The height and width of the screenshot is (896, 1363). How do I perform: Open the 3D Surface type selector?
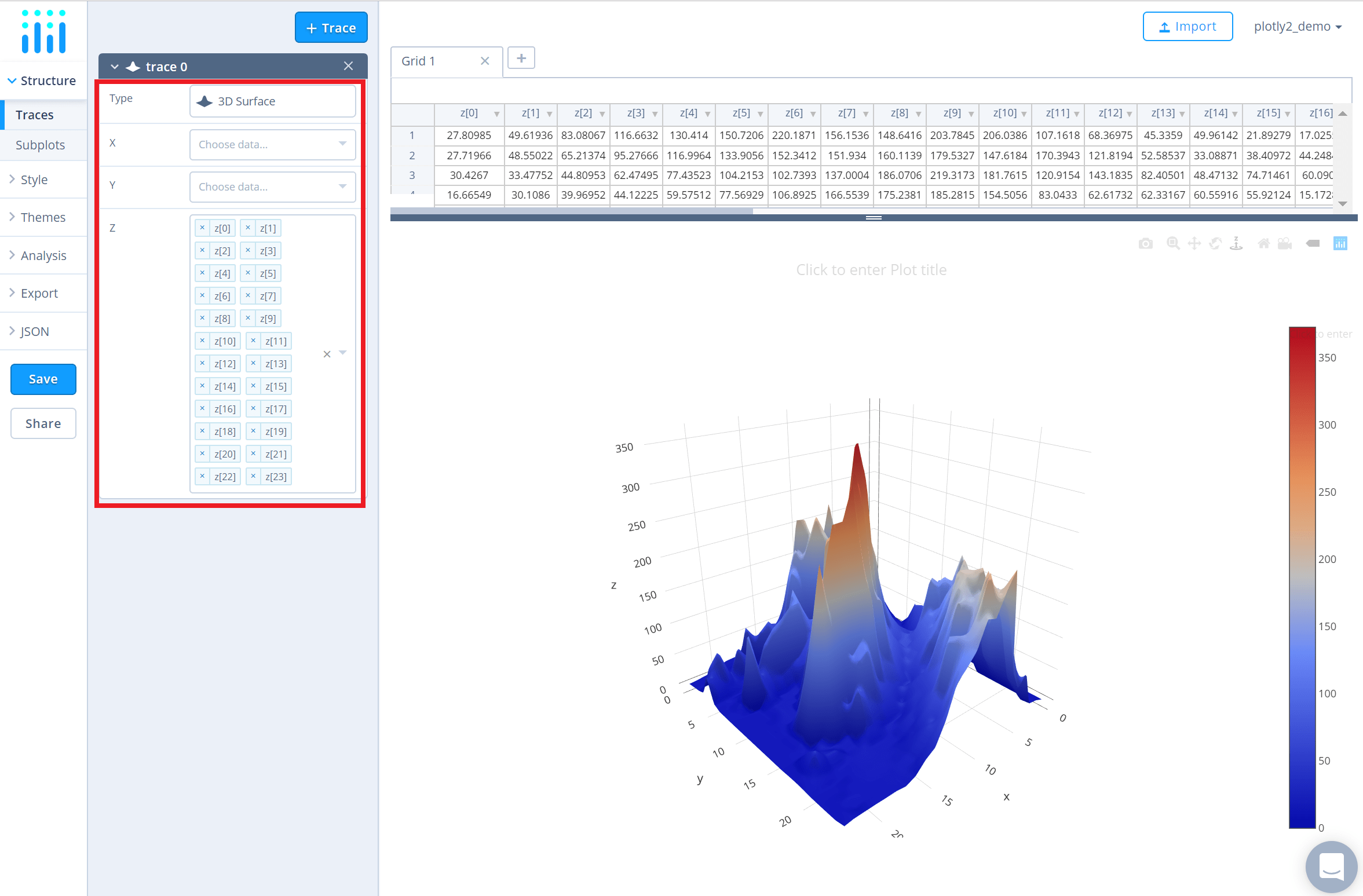(272, 101)
